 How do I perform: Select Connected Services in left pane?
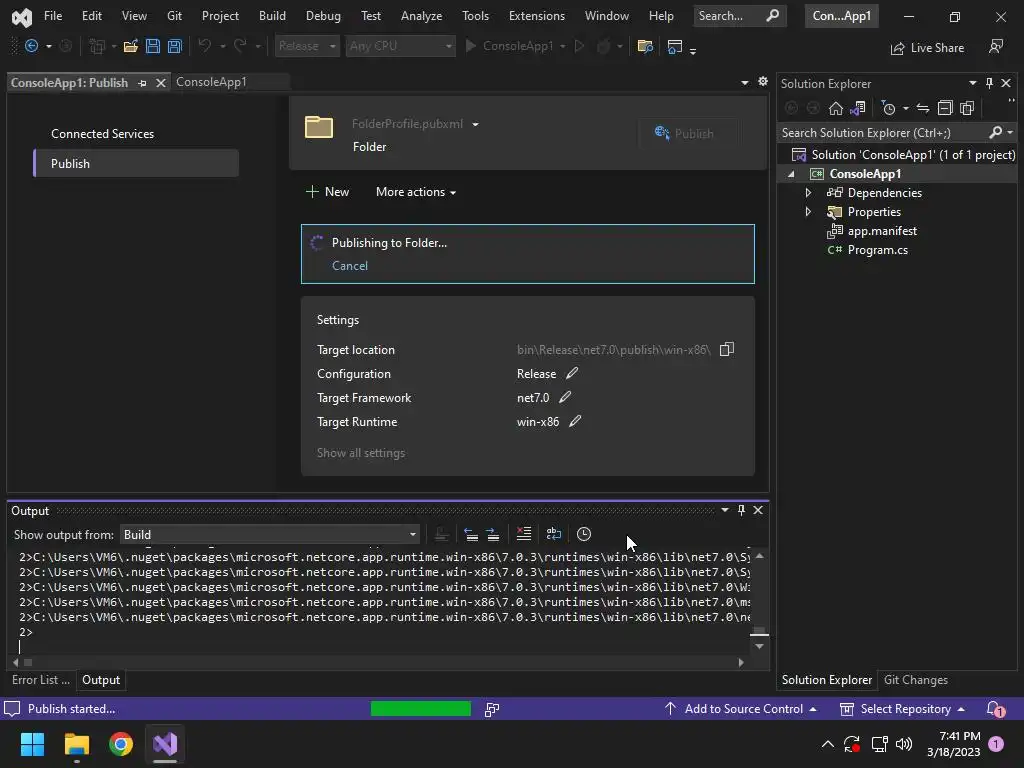pos(103,133)
